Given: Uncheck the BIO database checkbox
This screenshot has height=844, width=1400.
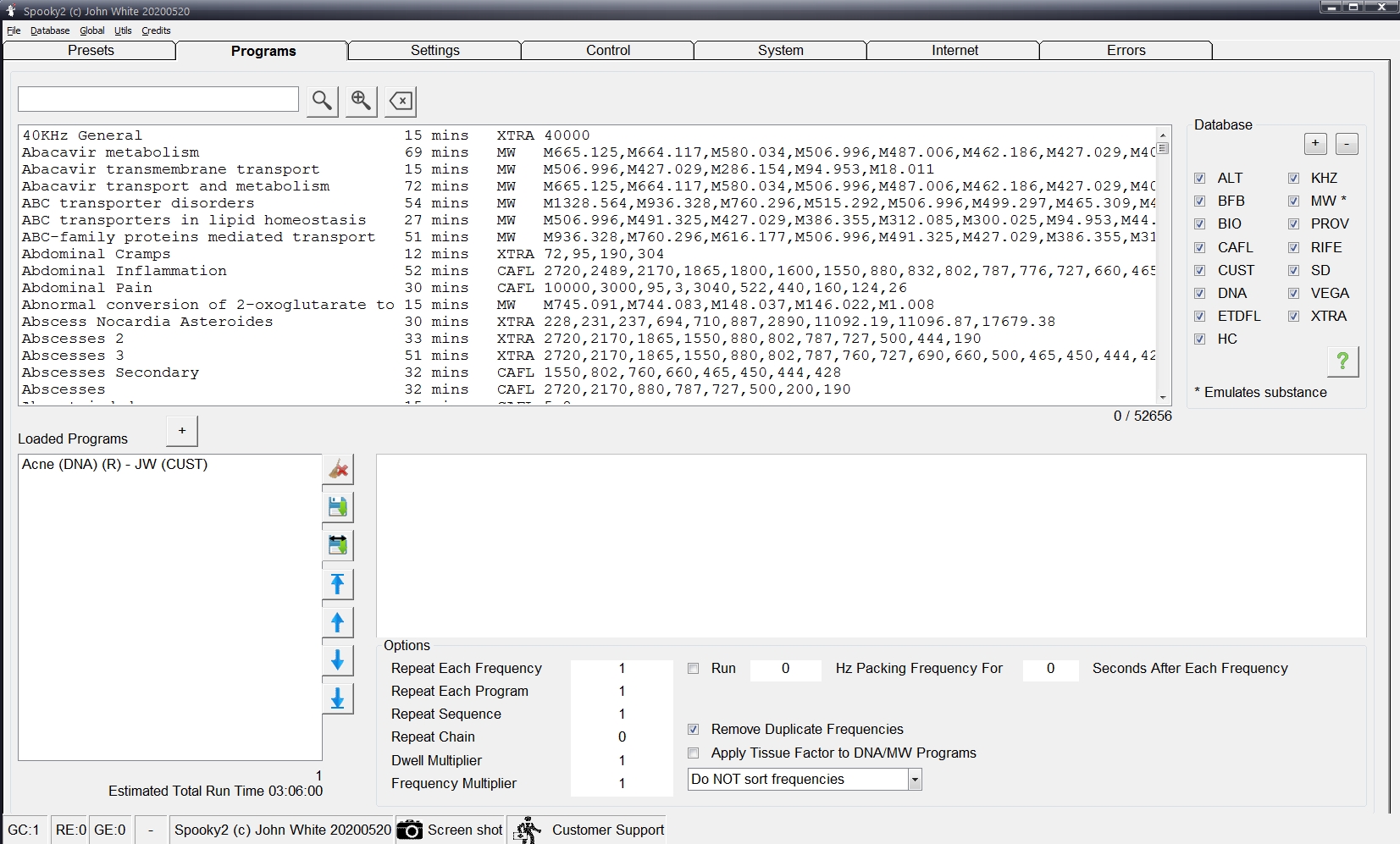Looking at the screenshot, I should [x=1199, y=223].
